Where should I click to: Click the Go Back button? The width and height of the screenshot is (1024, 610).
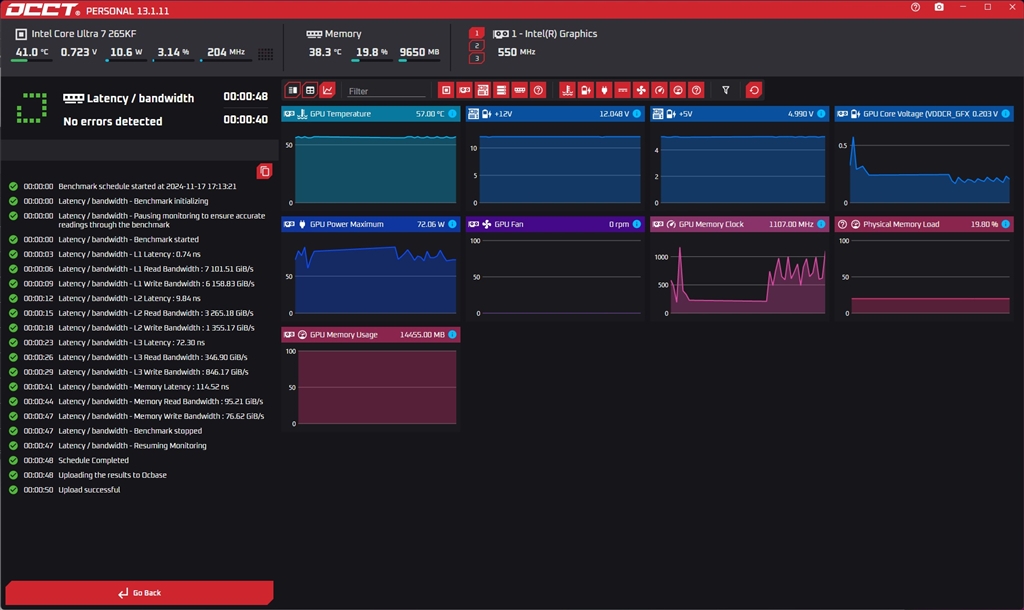(139, 592)
